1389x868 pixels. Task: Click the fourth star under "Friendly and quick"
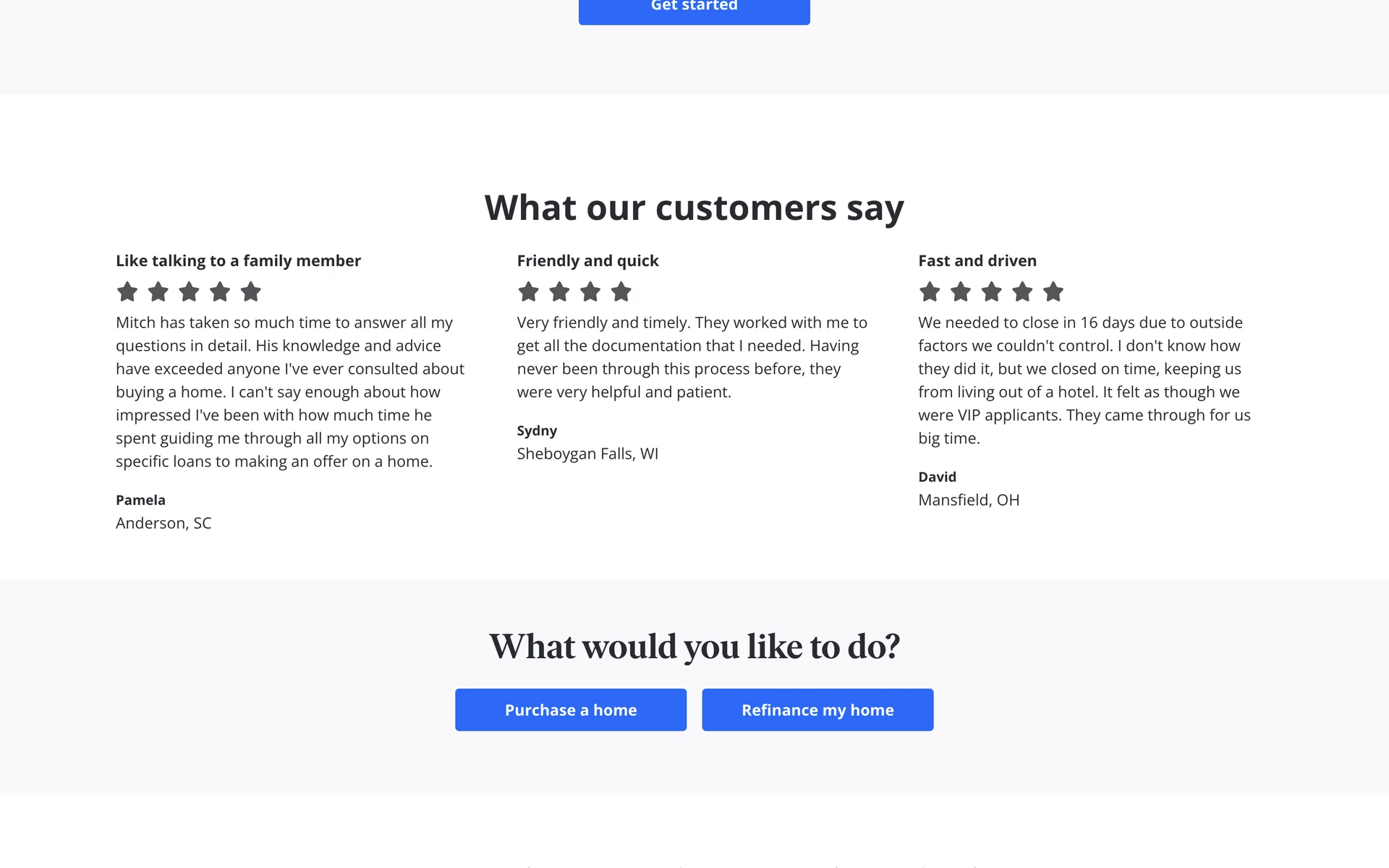tap(621, 292)
